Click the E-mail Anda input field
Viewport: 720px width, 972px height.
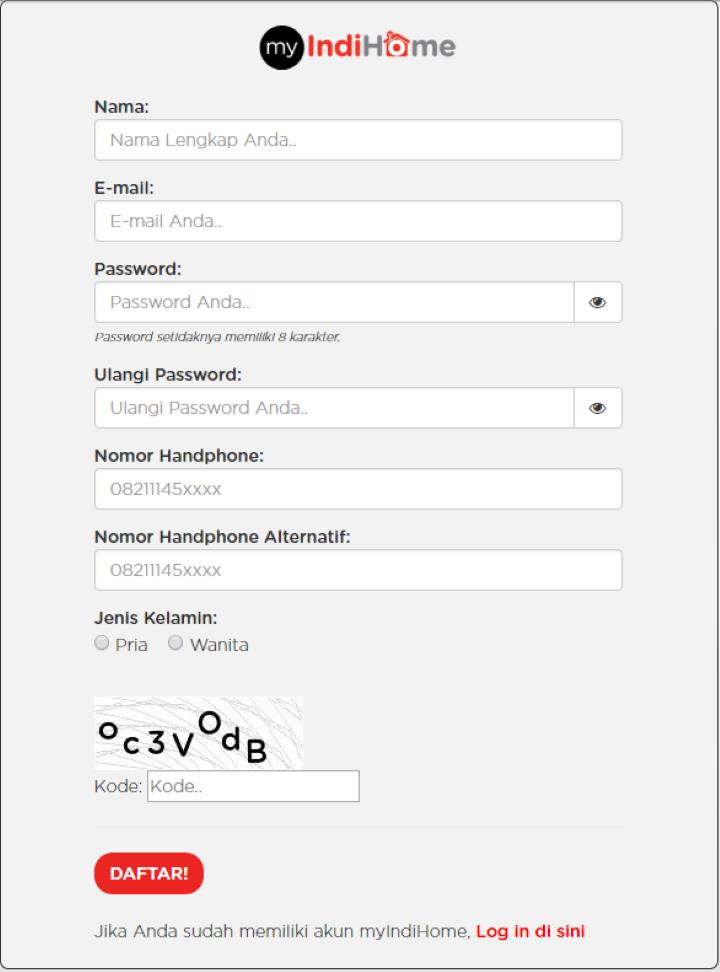click(358, 221)
